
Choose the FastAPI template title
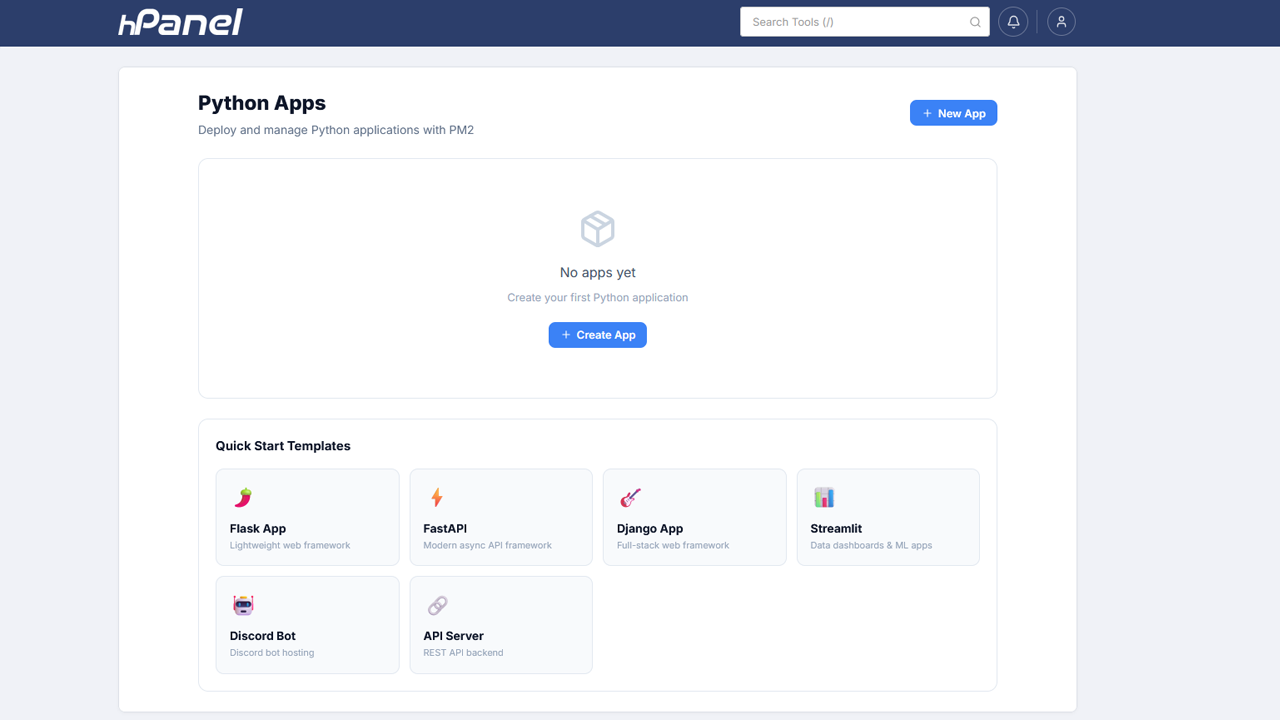445,528
